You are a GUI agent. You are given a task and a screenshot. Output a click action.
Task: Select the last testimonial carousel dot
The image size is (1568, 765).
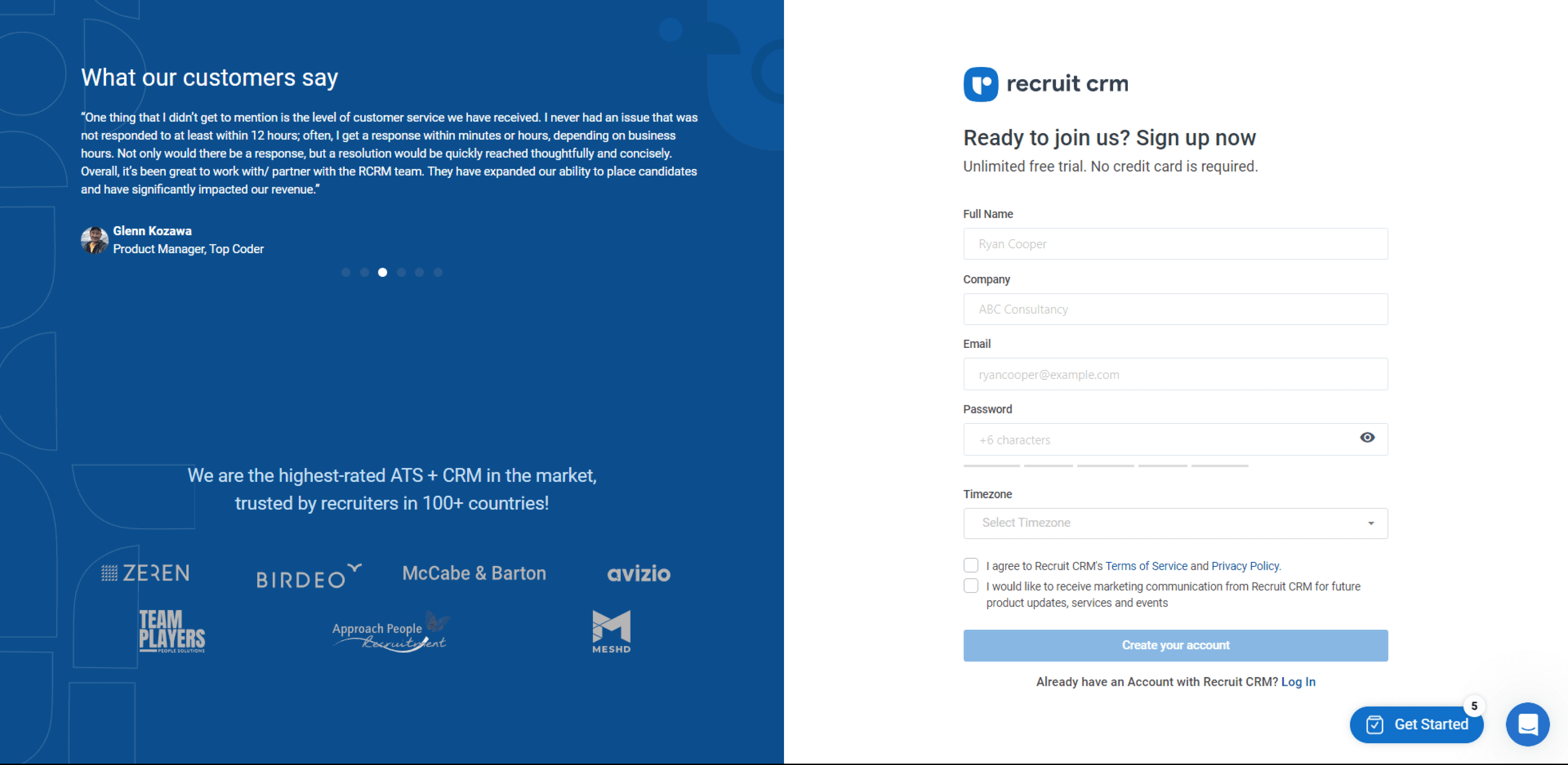(438, 272)
